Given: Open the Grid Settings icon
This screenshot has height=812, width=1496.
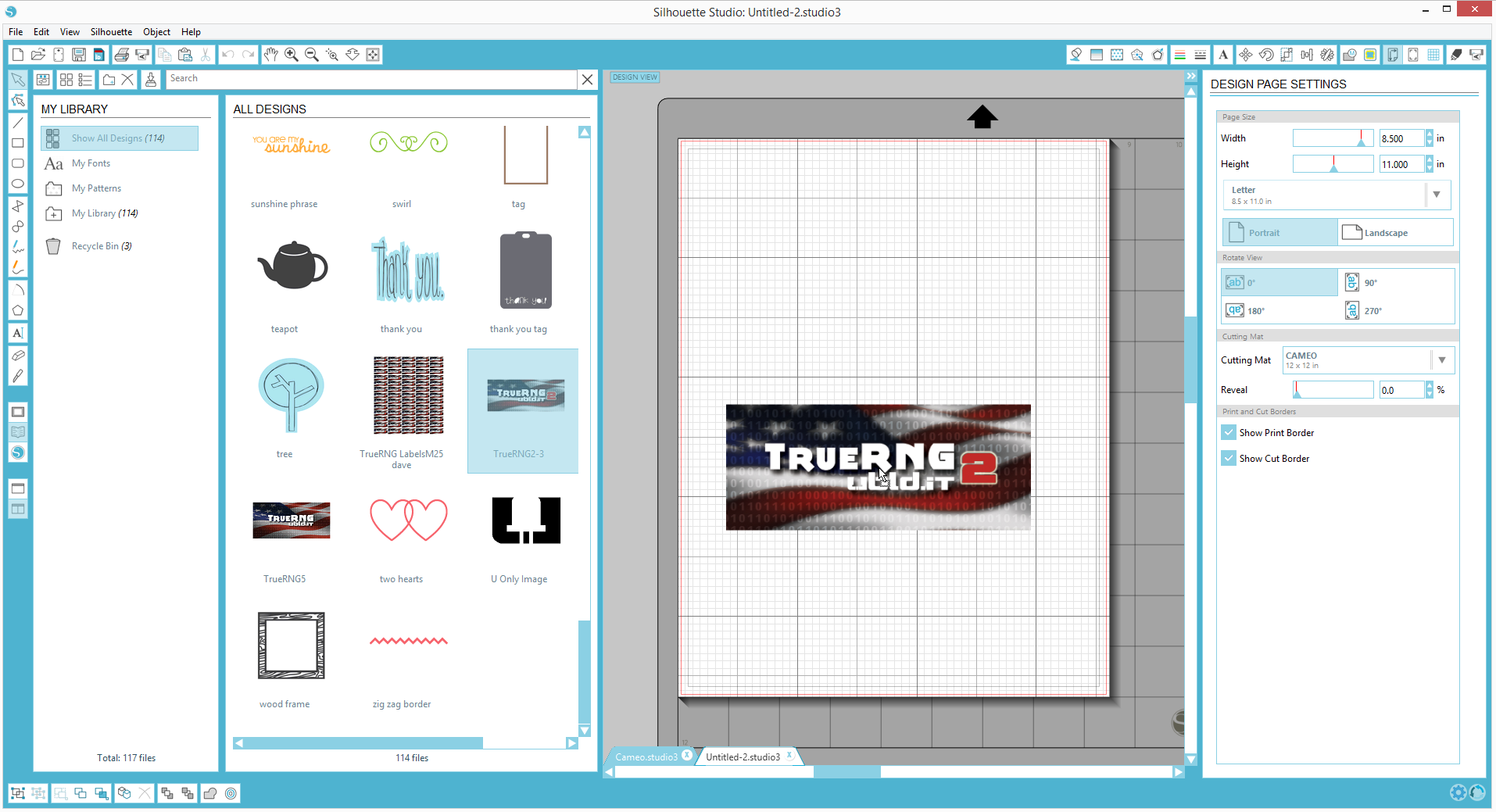Looking at the screenshot, I should click(1433, 55).
